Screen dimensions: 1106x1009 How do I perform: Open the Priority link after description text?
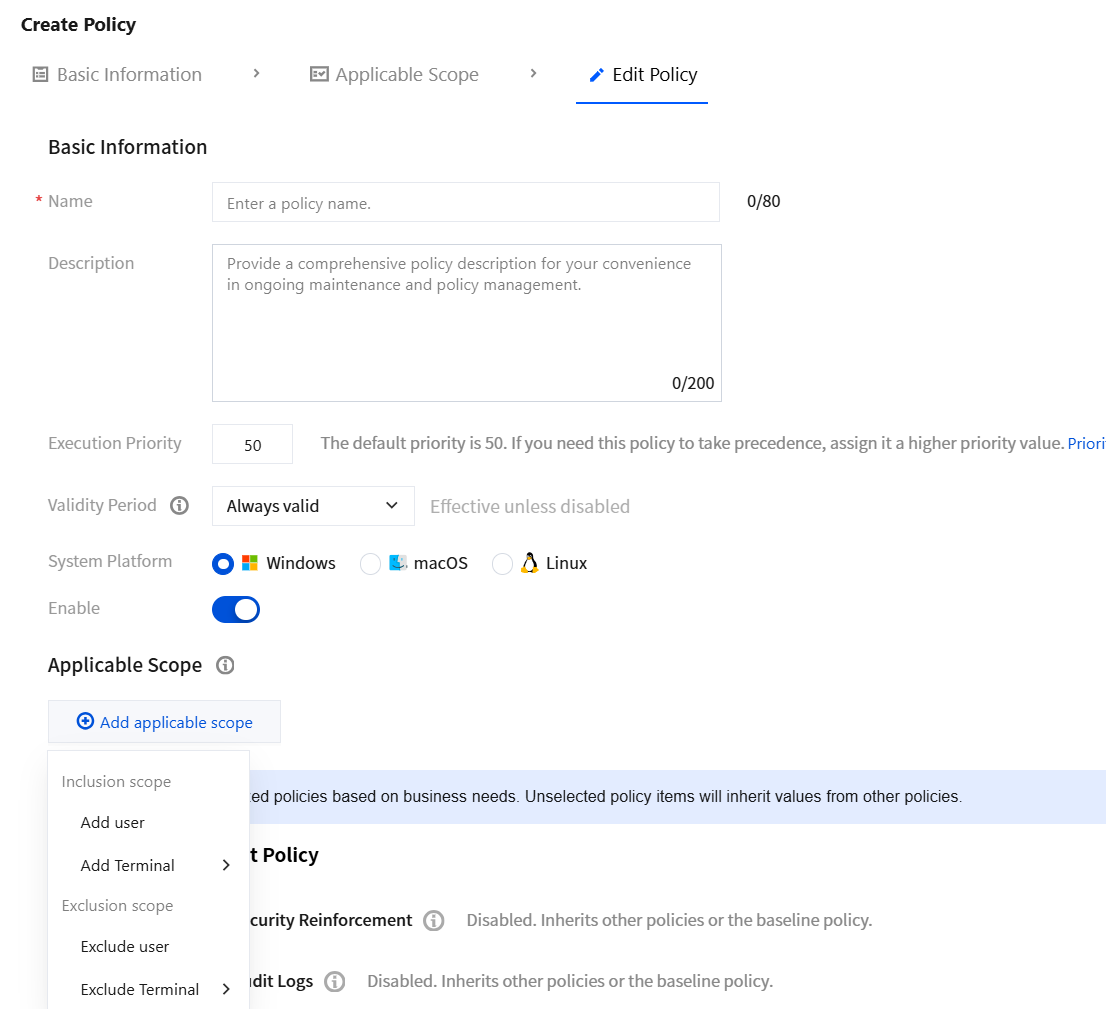click(x=1086, y=443)
